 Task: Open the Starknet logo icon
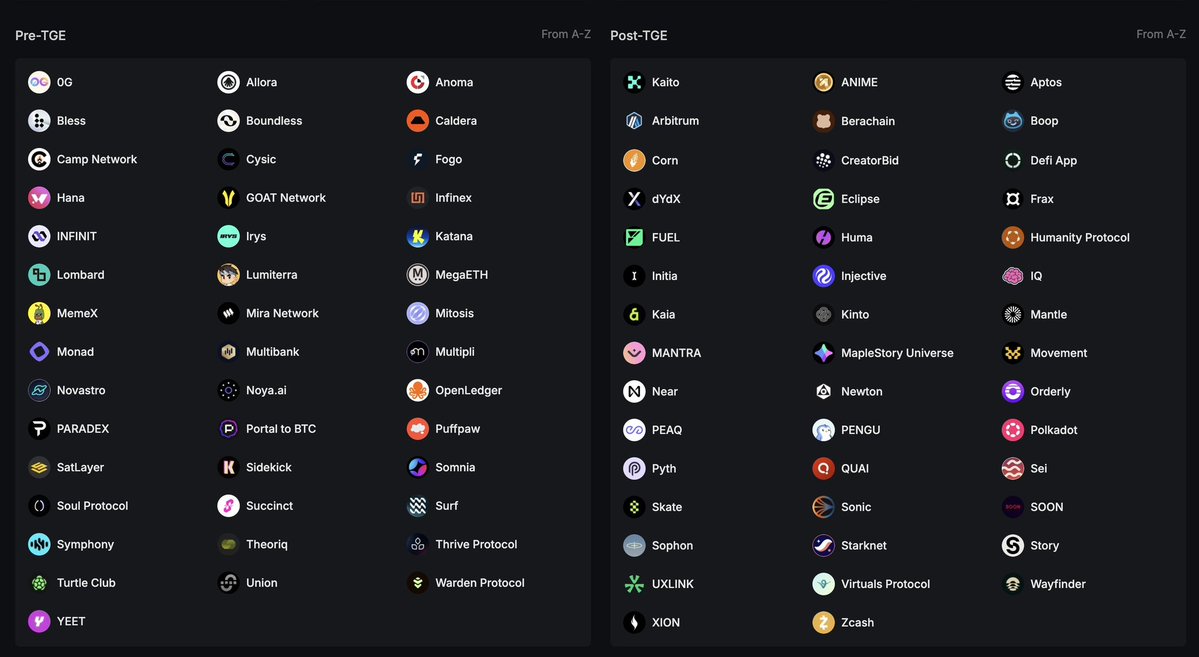(x=824, y=545)
